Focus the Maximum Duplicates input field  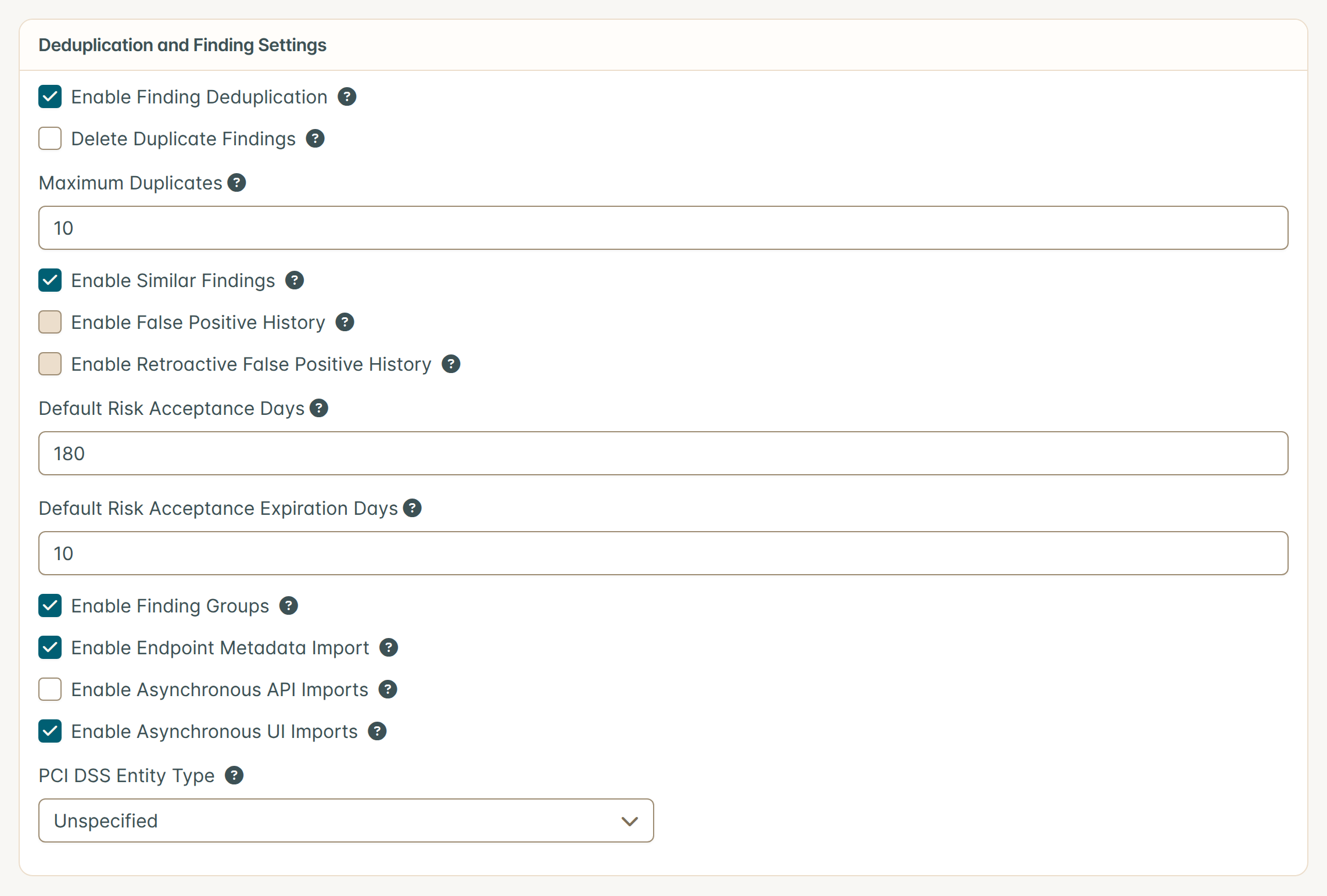[663, 228]
